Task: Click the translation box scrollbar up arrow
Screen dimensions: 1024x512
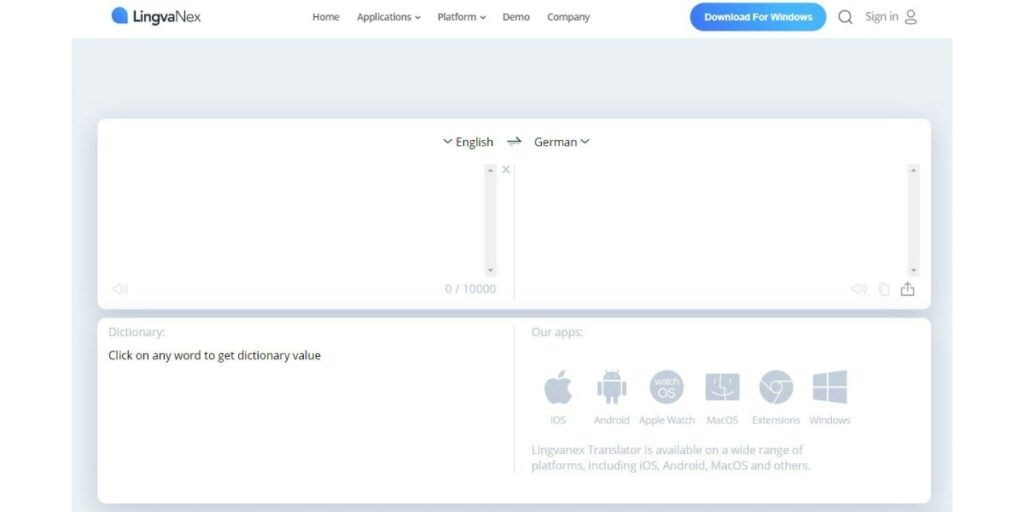Action: click(914, 170)
